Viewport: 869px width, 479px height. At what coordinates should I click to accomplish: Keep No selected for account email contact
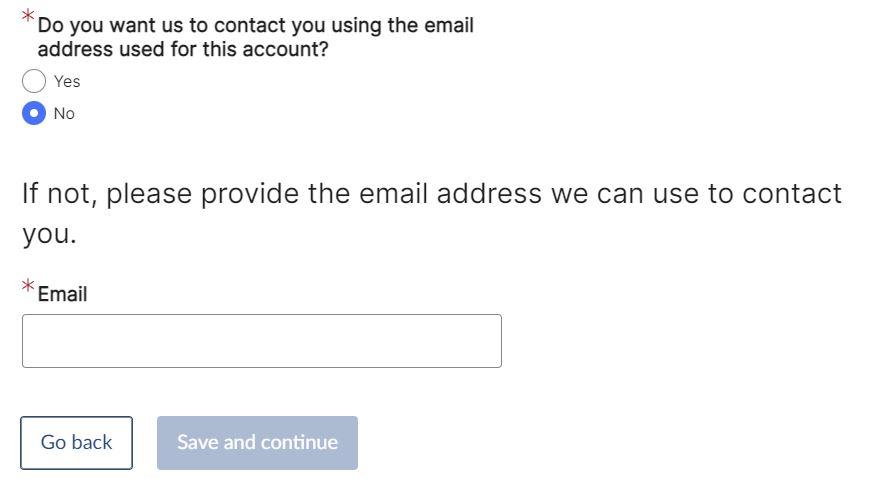point(34,113)
